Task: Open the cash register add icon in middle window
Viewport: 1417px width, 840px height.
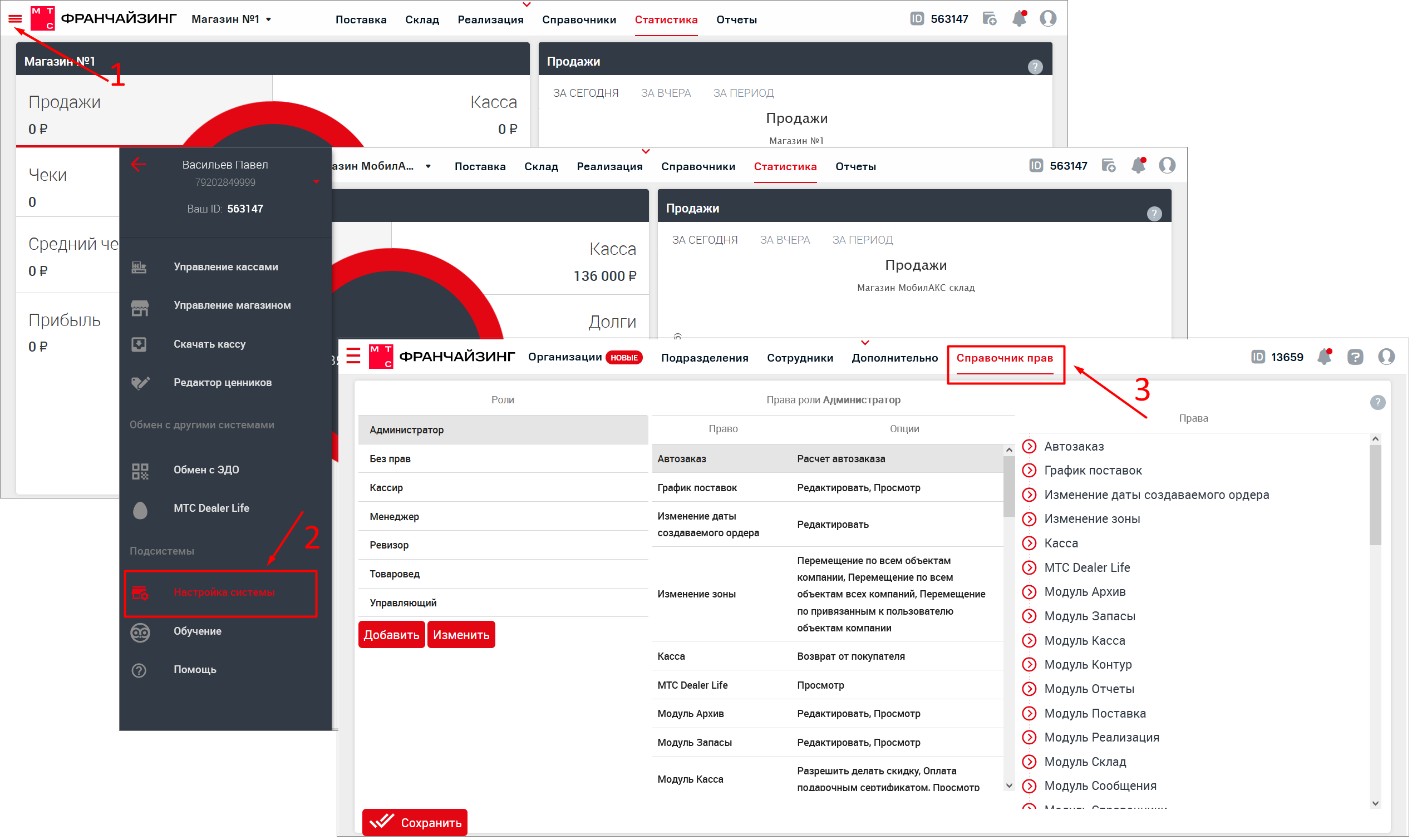Action: coord(1109,165)
